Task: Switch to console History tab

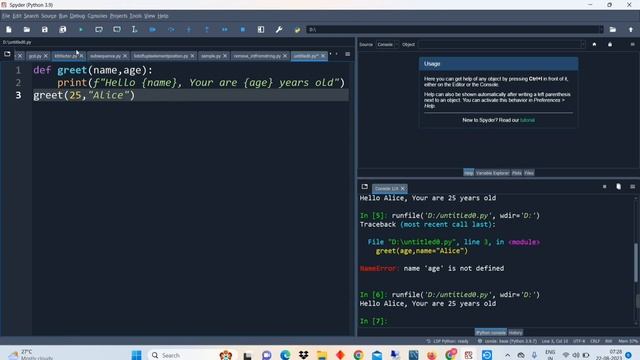Action: click(x=516, y=333)
